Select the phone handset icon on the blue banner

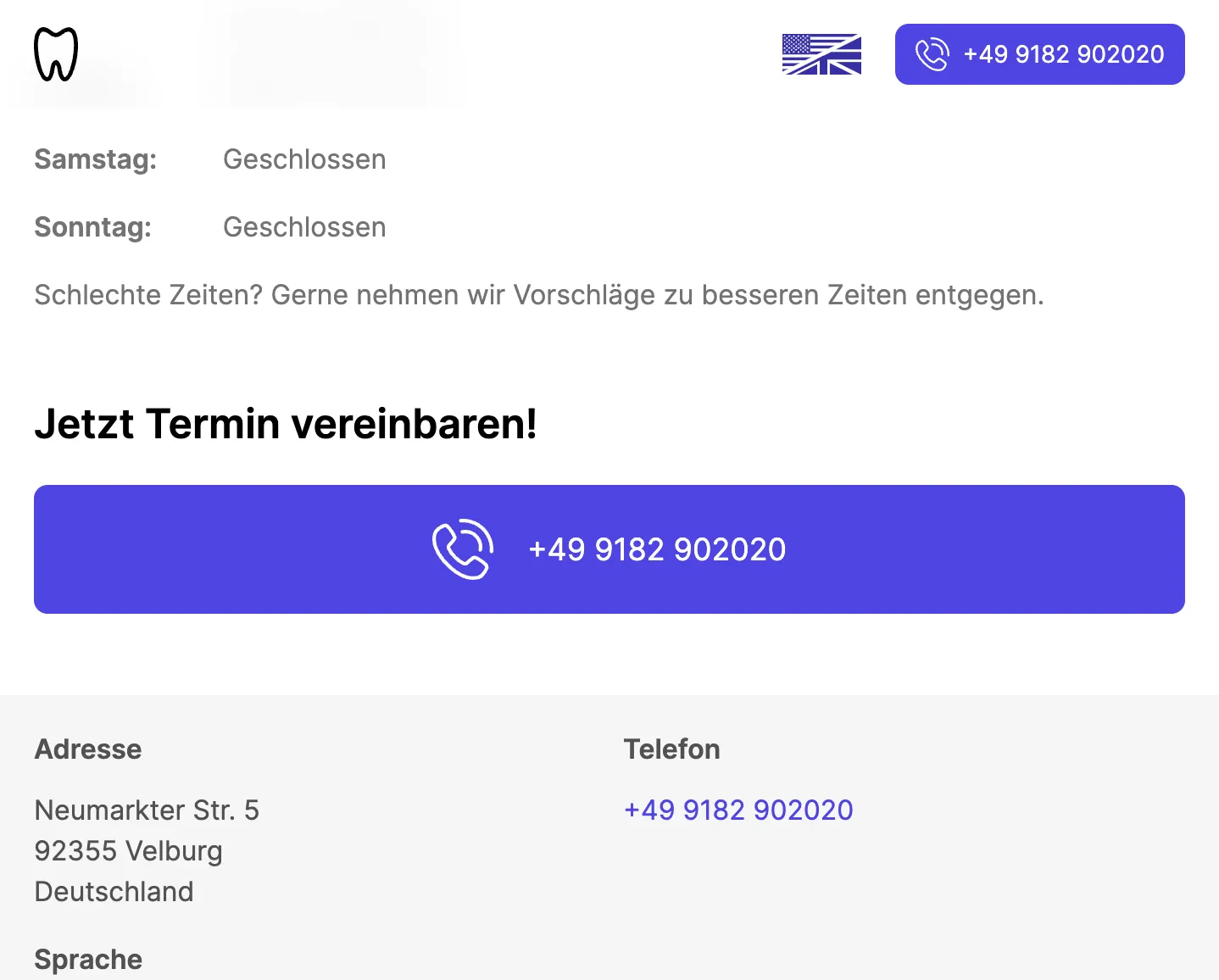coord(463,548)
